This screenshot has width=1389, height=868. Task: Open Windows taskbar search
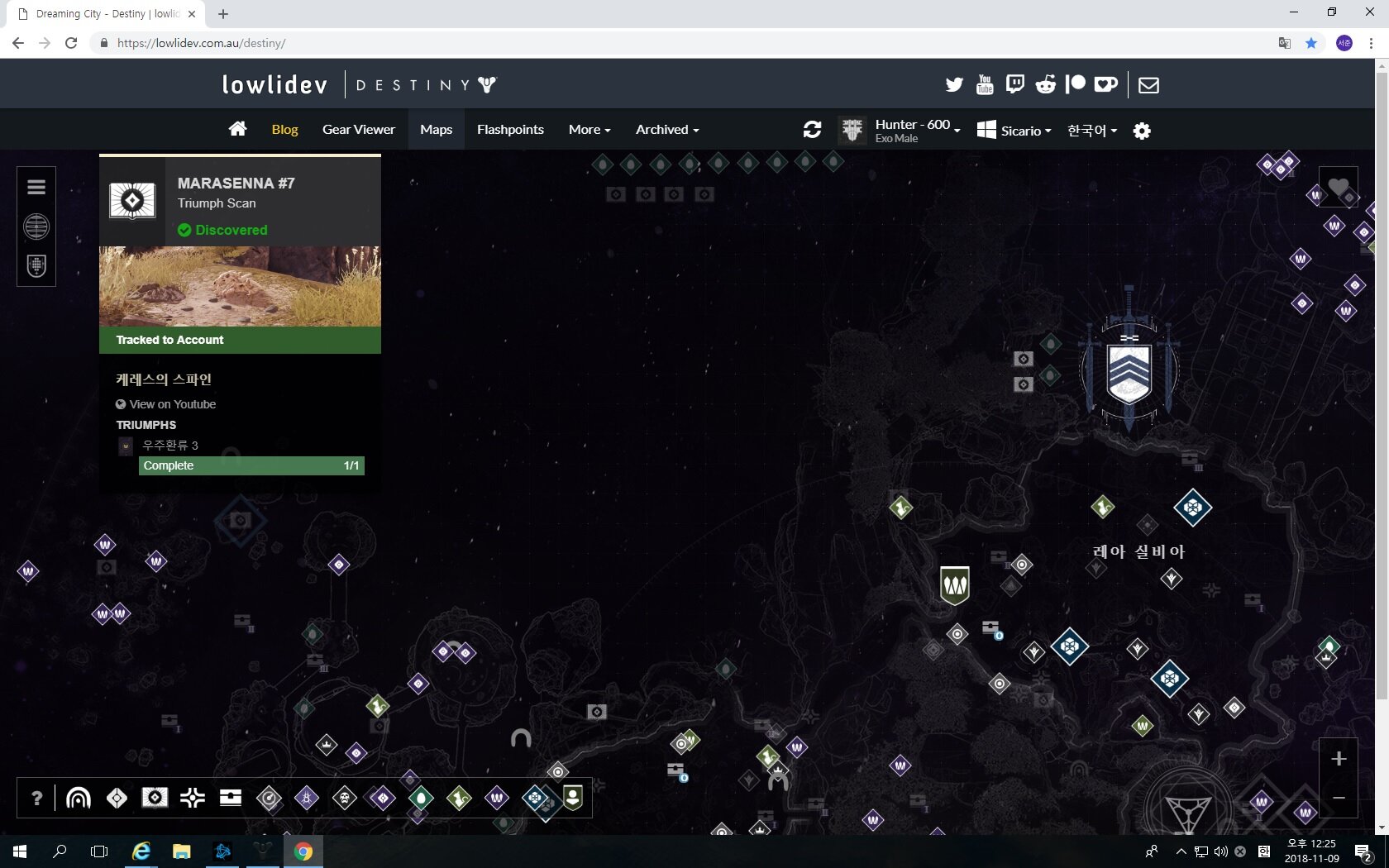[x=60, y=851]
